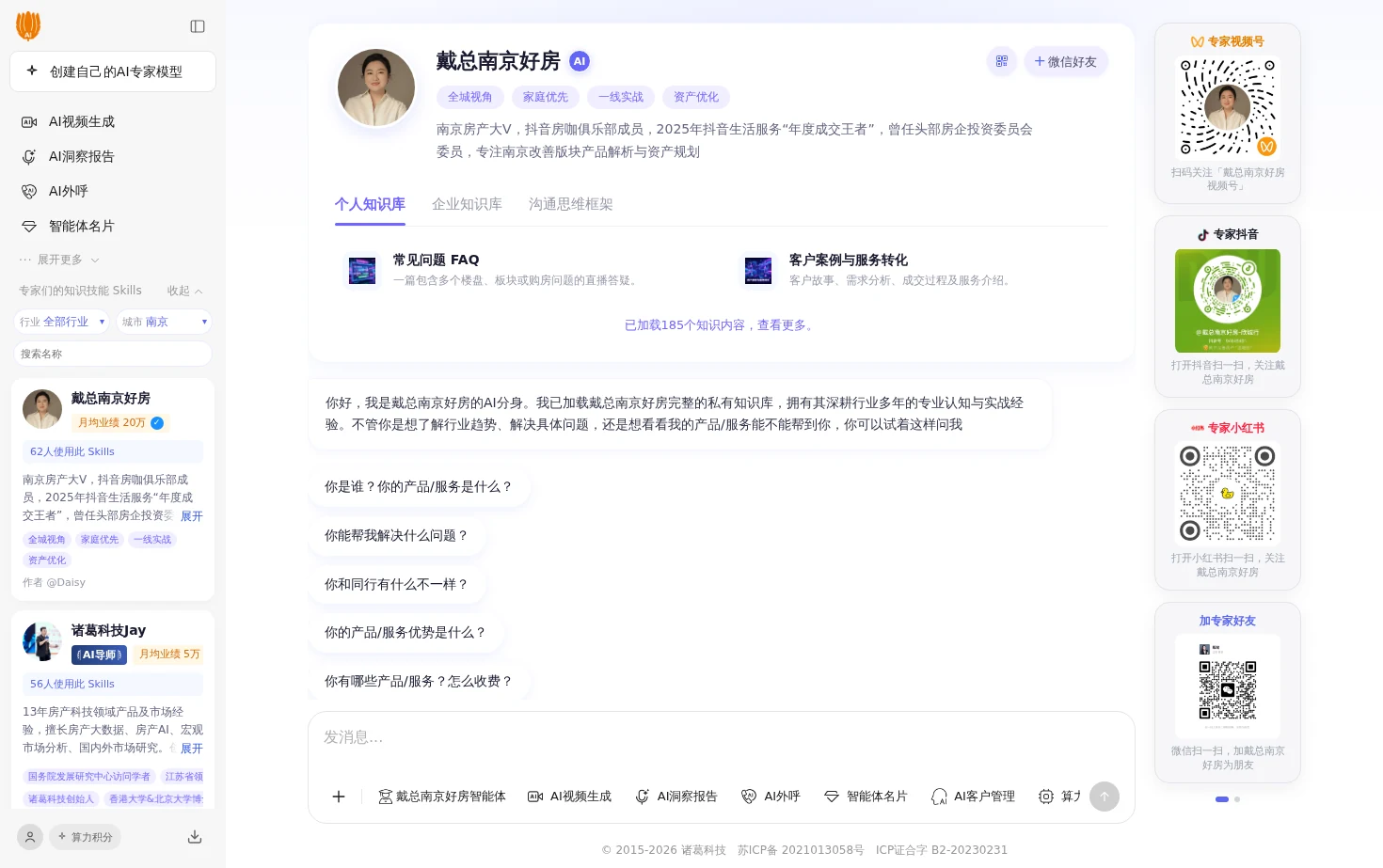The height and width of the screenshot is (868, 1383).
Task: Open 智能体名片 in the sidebar
Action: tap(113, 226)
